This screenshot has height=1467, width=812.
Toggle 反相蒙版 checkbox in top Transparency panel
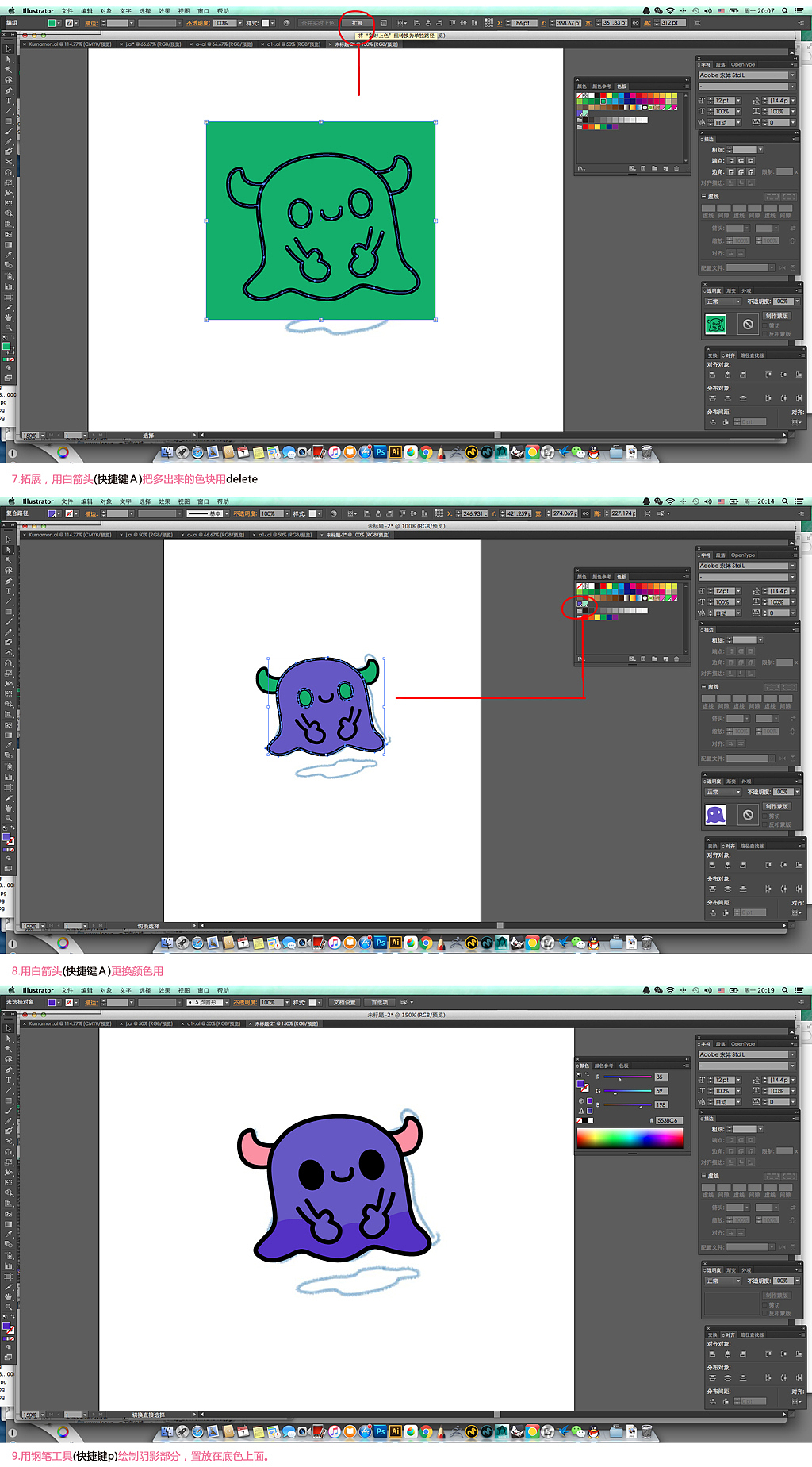click(x=765, y=334)
